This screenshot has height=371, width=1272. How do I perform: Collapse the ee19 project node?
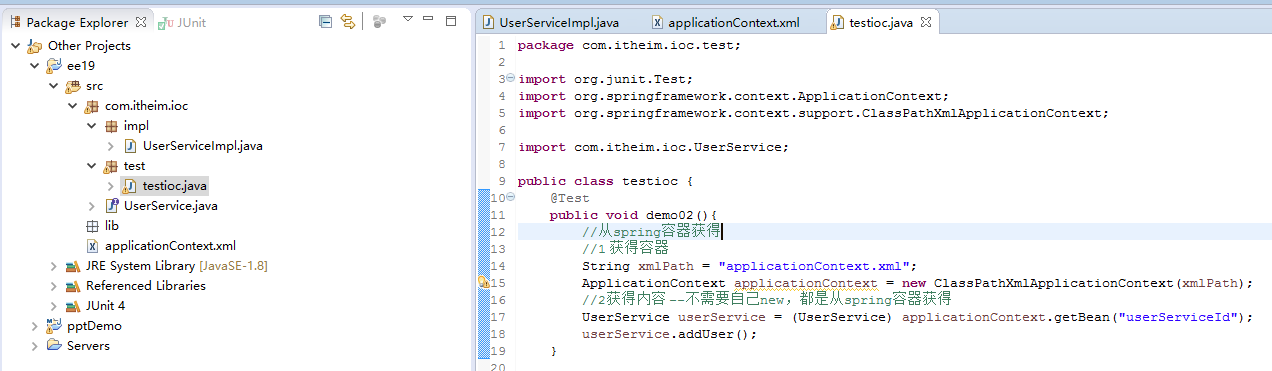point(34,66)
